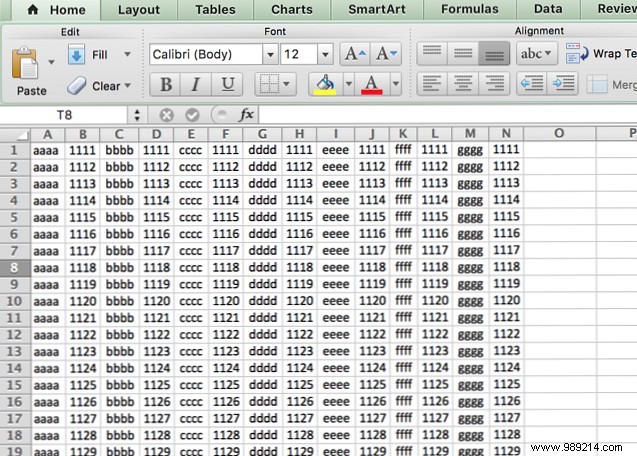Click the Paste label
This screenshot has height=456, width=637.
pos(32,91)
